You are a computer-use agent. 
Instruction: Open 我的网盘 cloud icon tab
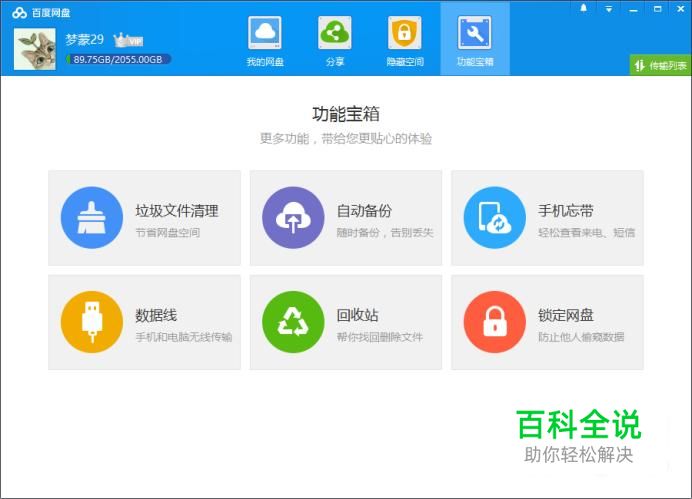click(x=265, y=33)
